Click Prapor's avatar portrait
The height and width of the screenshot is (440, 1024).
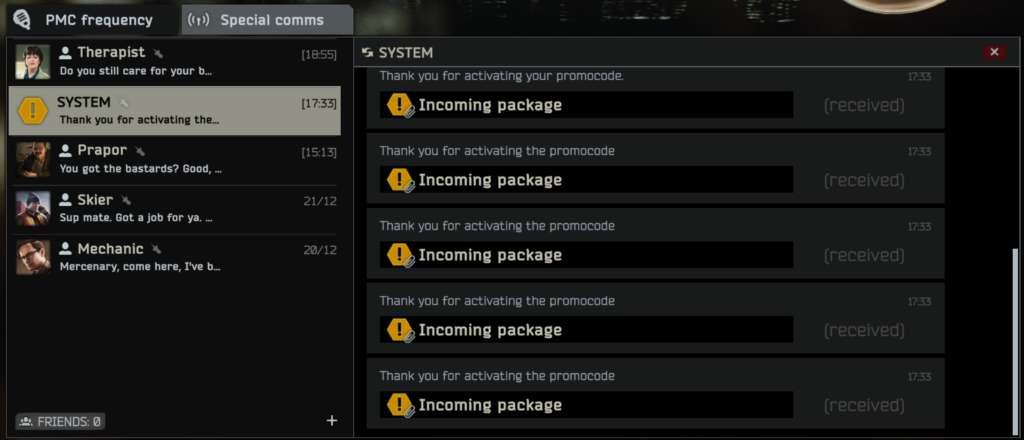click(x=32, y=159)
